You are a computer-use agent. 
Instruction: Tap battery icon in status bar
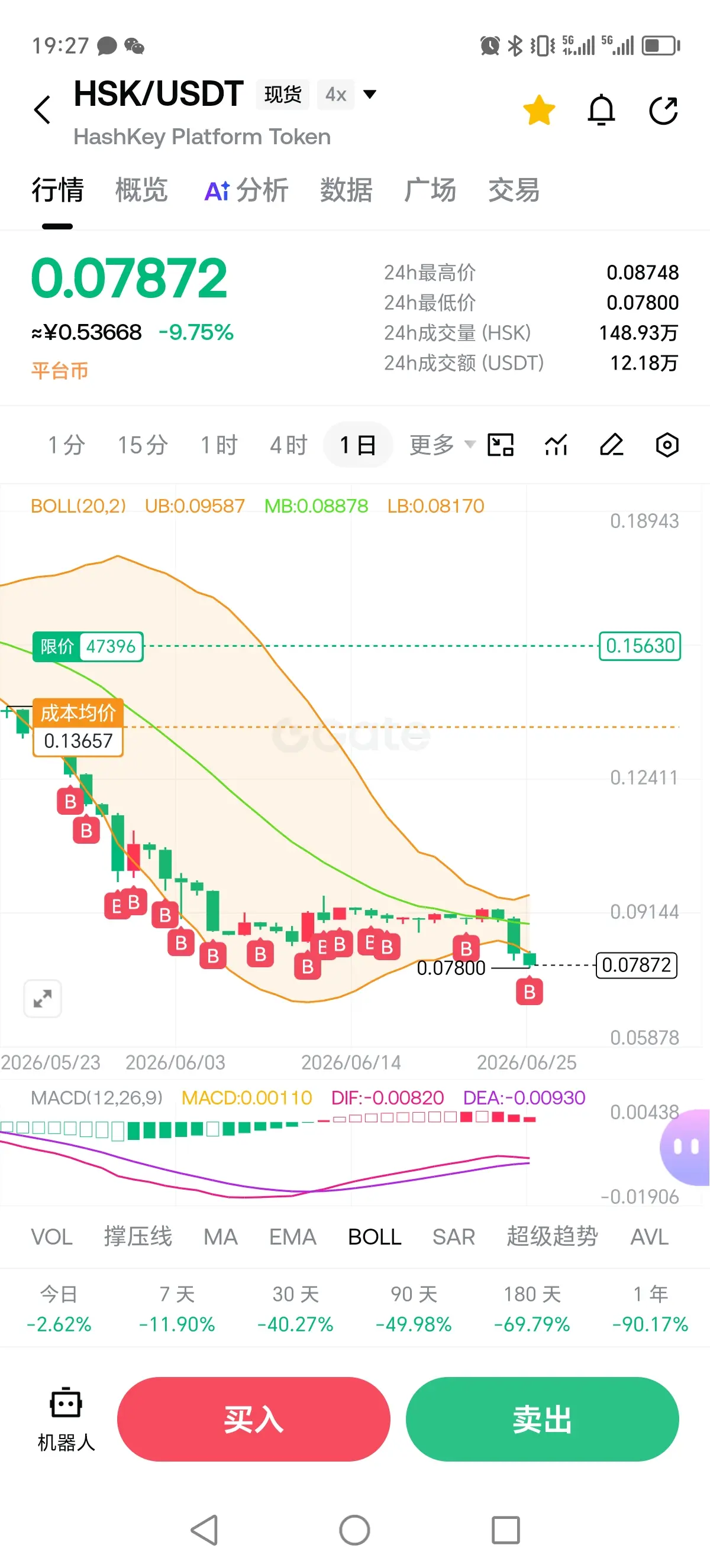pyautogui.click(x=661, y=46)
